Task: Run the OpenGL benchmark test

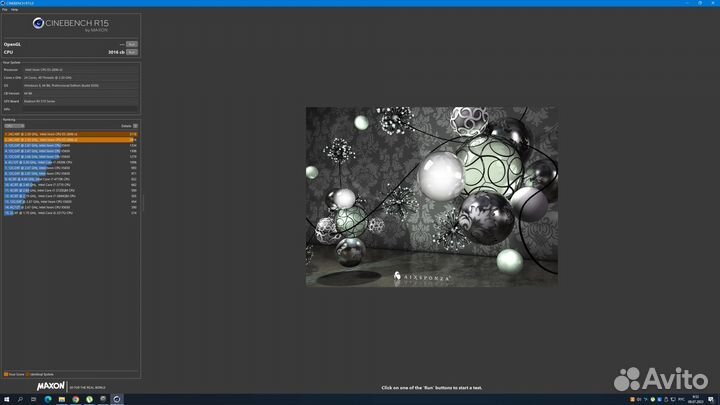Action: (x=132, y=44)
